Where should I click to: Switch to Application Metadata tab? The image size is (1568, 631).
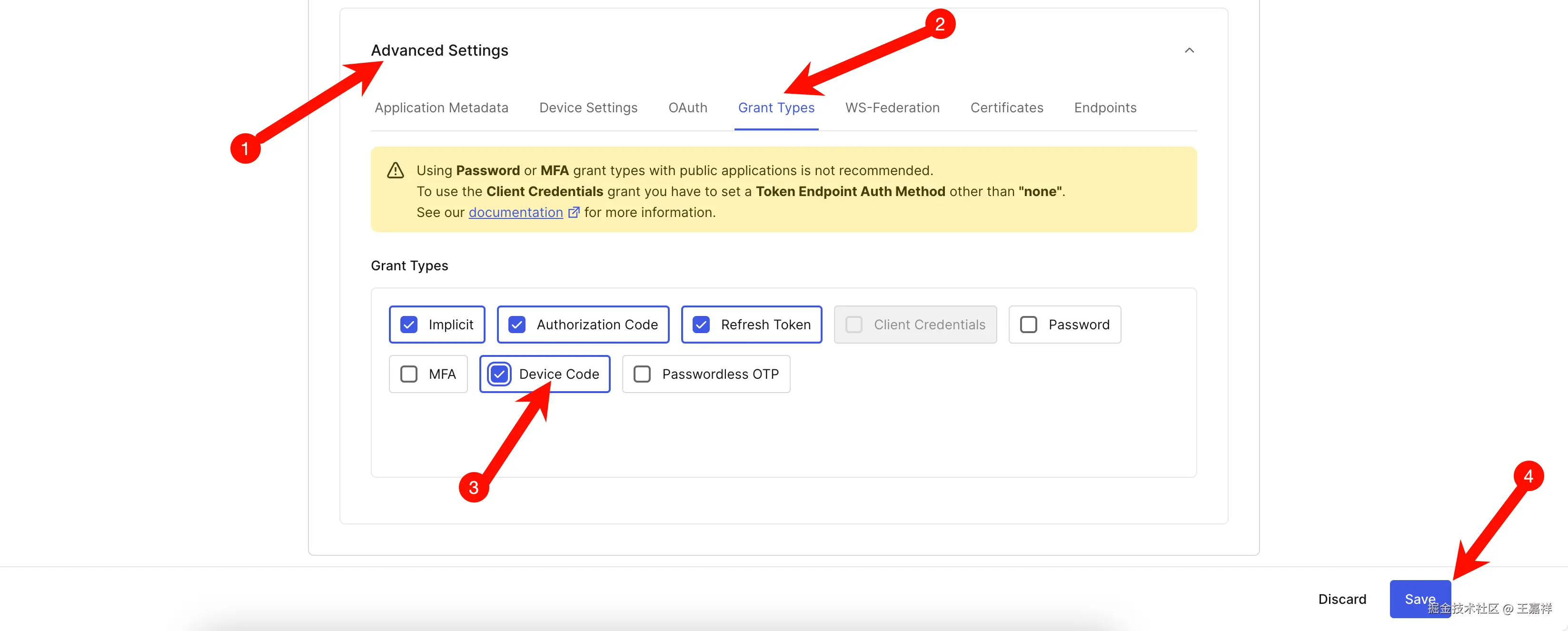click(441, 108)
